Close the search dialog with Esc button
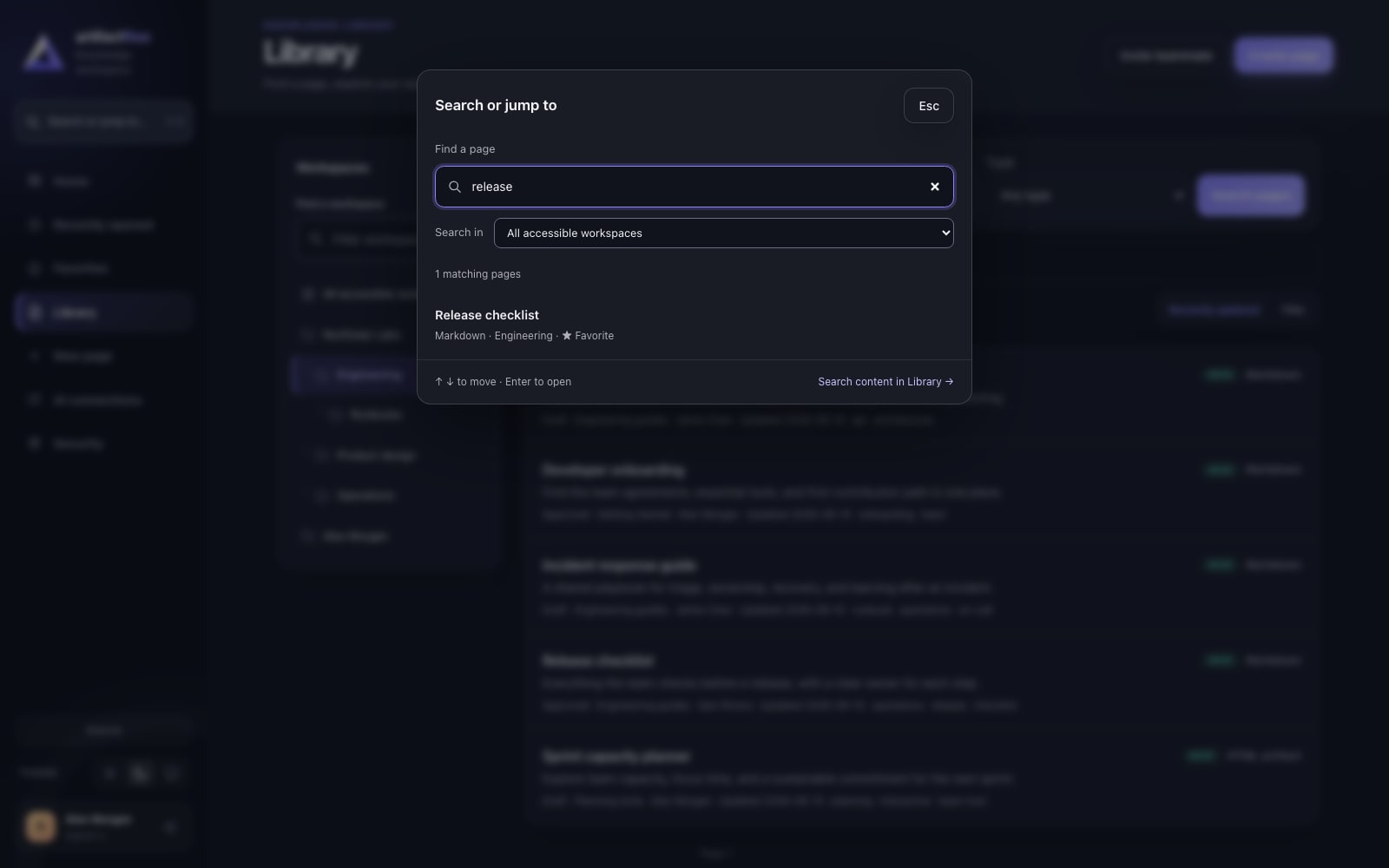This screenshot has height=868, width=1389. [x=928, y=106]
